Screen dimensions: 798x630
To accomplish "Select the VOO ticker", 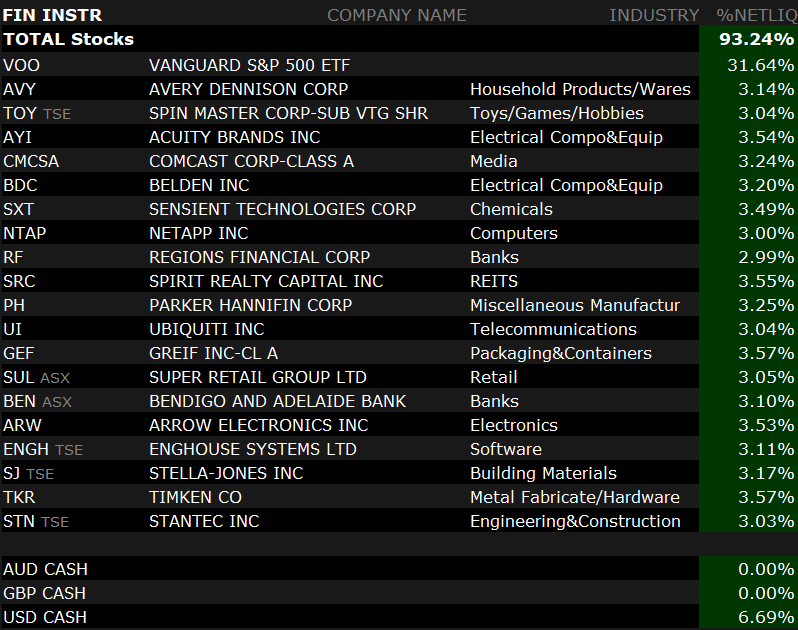I will pyautogui.click(x=21, y=65).
